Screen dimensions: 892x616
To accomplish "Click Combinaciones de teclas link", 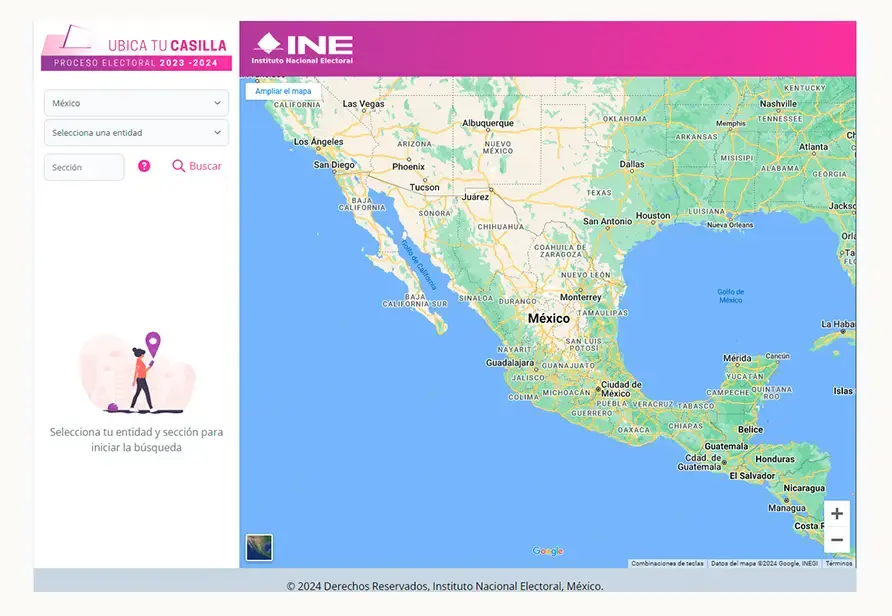I will [x=667, y=563].
